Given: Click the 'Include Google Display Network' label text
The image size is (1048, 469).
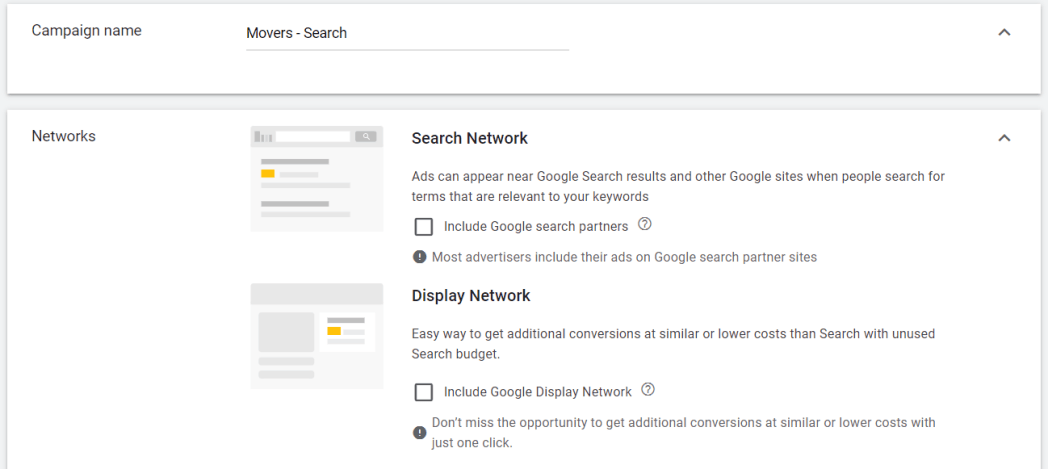Looking at the screenshot, I should pyautogui.click(x=538, y=392).
